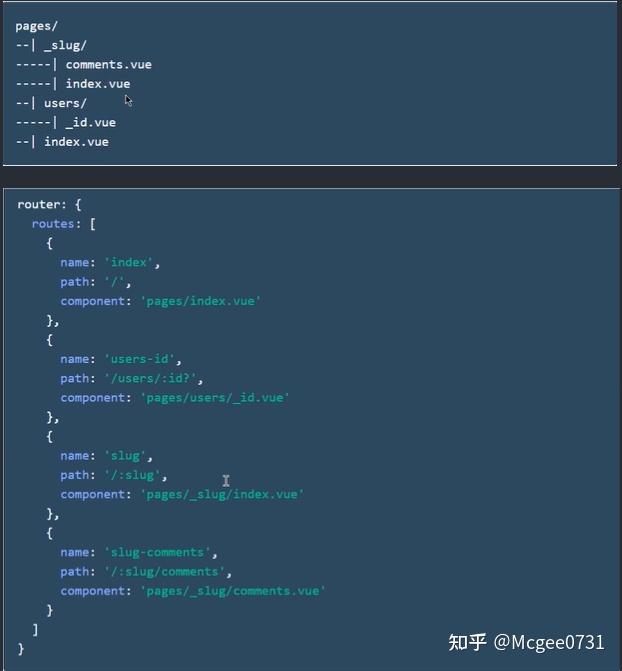Click the 'pages/users/_id.vue' component string
Screen dimensions: 622x671
[x=215, y=398]
